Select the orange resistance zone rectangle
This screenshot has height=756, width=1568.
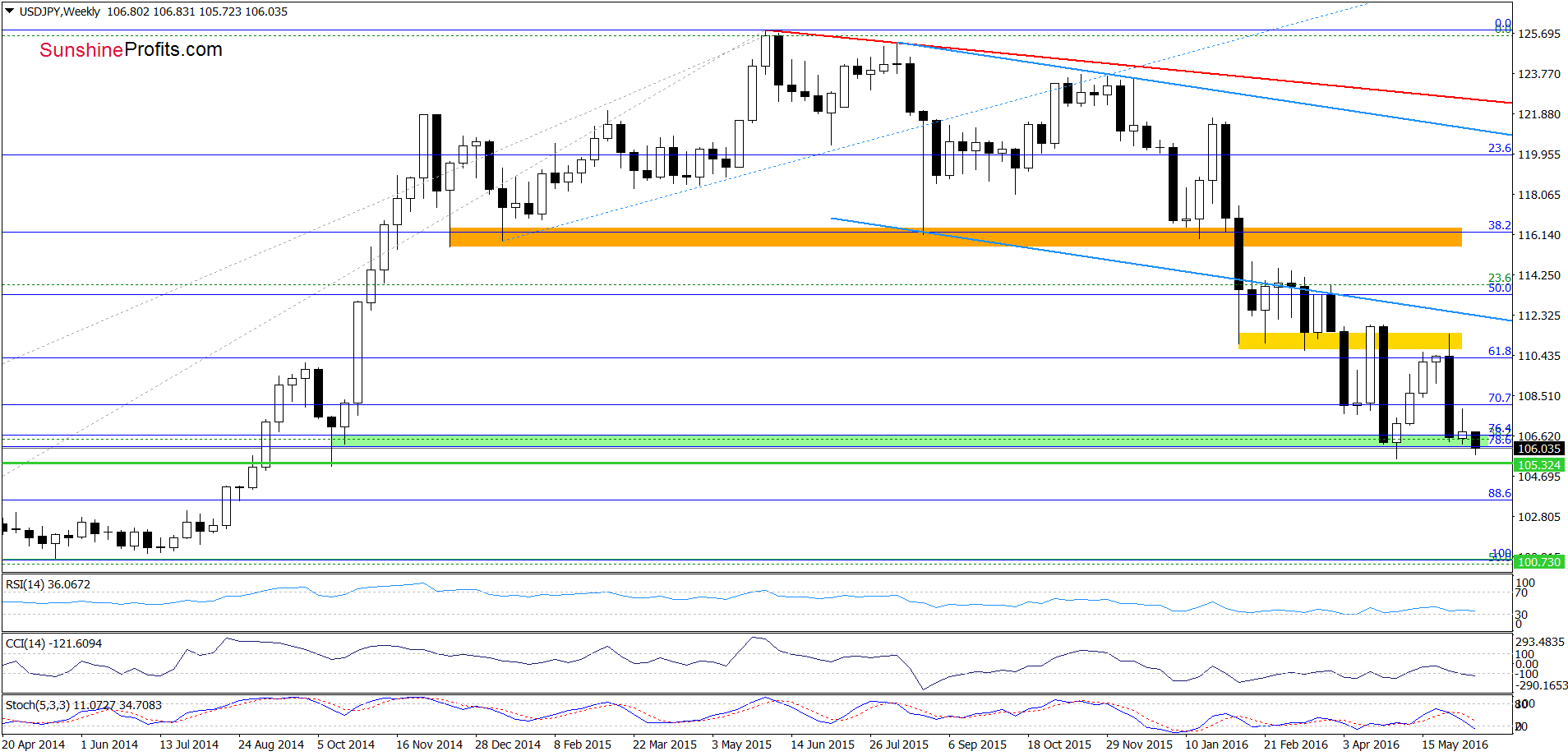coord(956,237)
